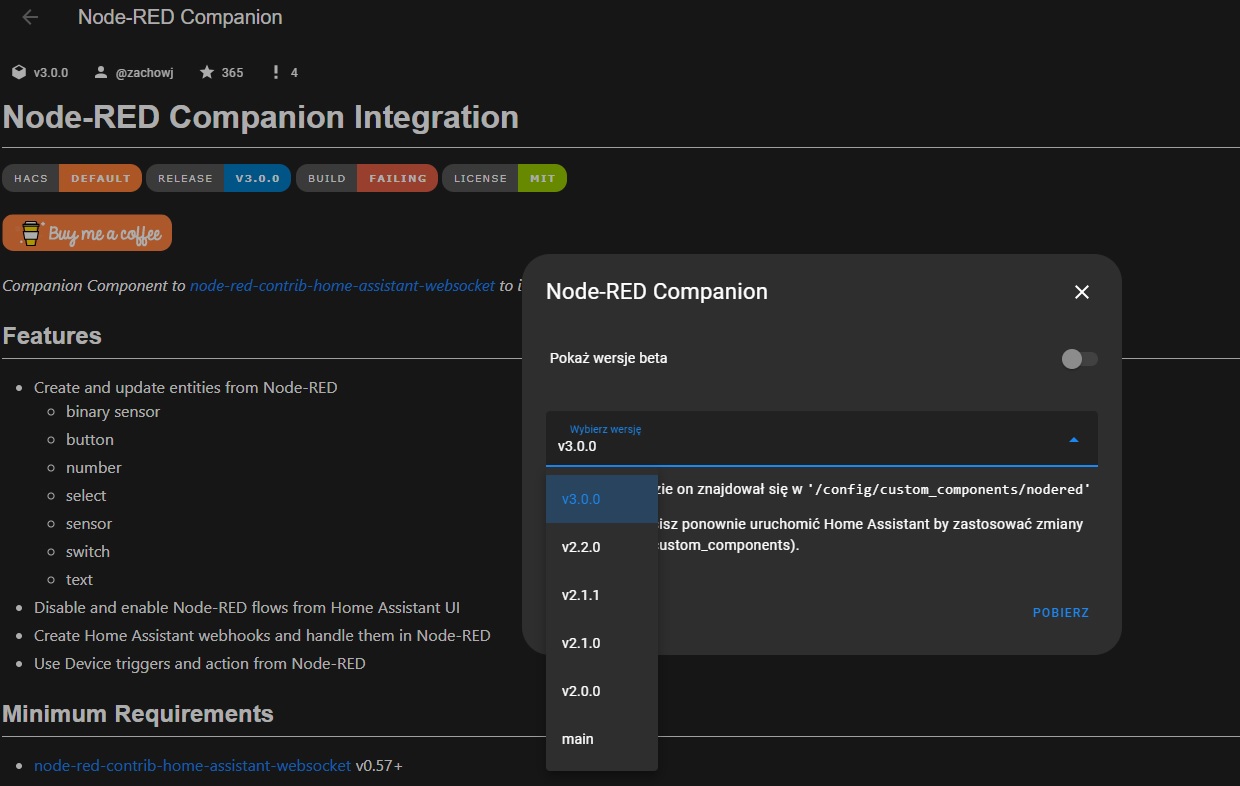Choose v2.1.1 in the version list
The image size is (1240, 786).
pyautogui.click(x=602, y=595)
